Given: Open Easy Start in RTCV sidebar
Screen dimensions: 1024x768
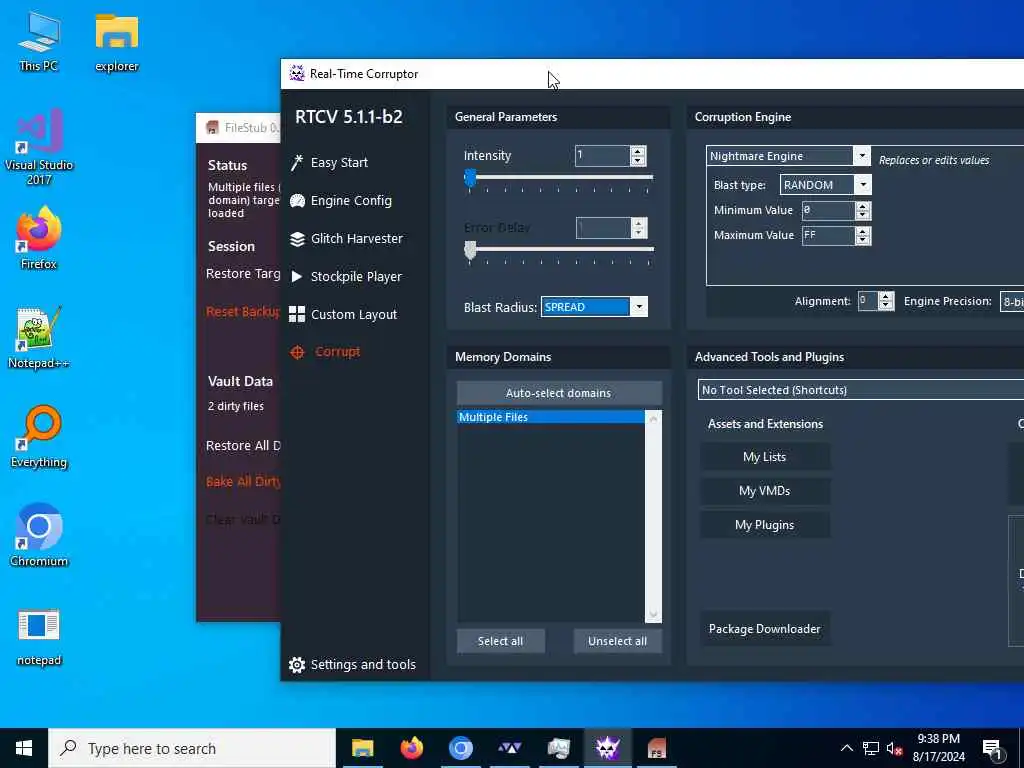Looking at the screenshot, I should pos(339,163).
